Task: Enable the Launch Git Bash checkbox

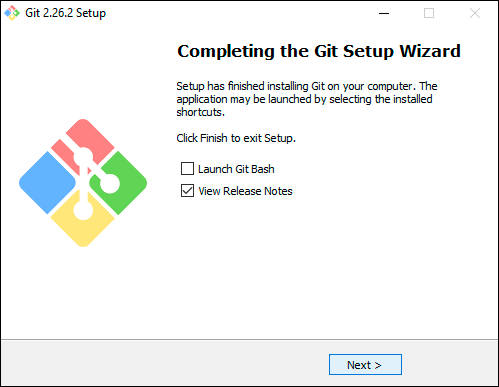Action: (x=187, y=169)
